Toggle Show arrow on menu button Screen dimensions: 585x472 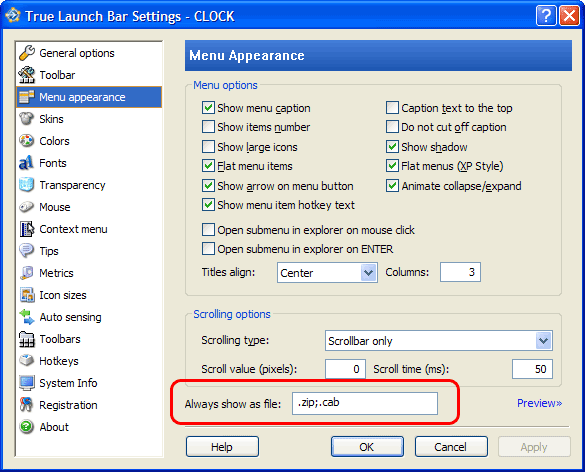(x=208, y=186)
